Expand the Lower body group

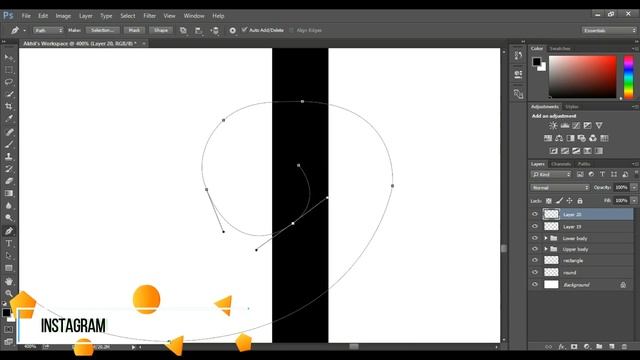coord(546,238)
